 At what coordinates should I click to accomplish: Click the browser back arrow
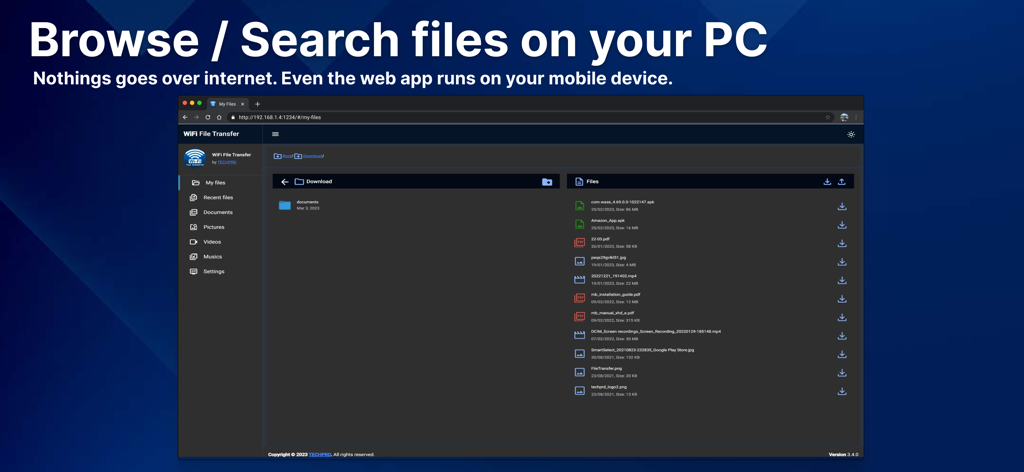point(185,118)
